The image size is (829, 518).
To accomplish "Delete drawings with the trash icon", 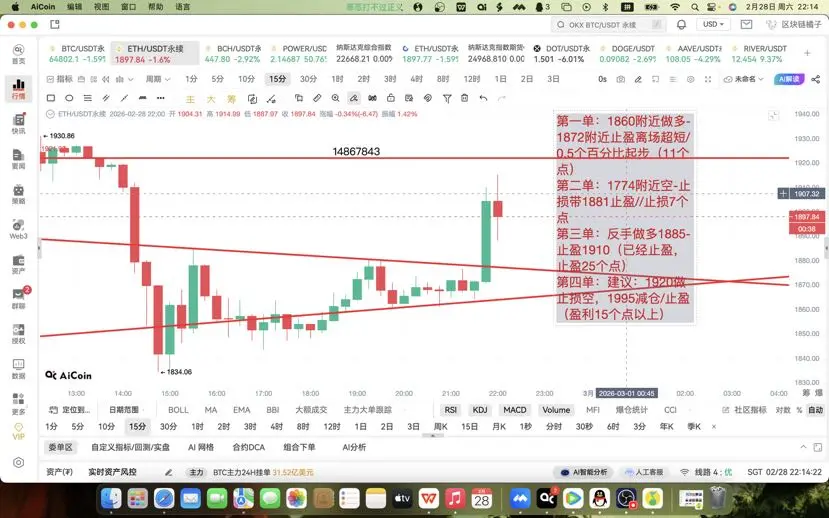I will [x=464, y=98].
